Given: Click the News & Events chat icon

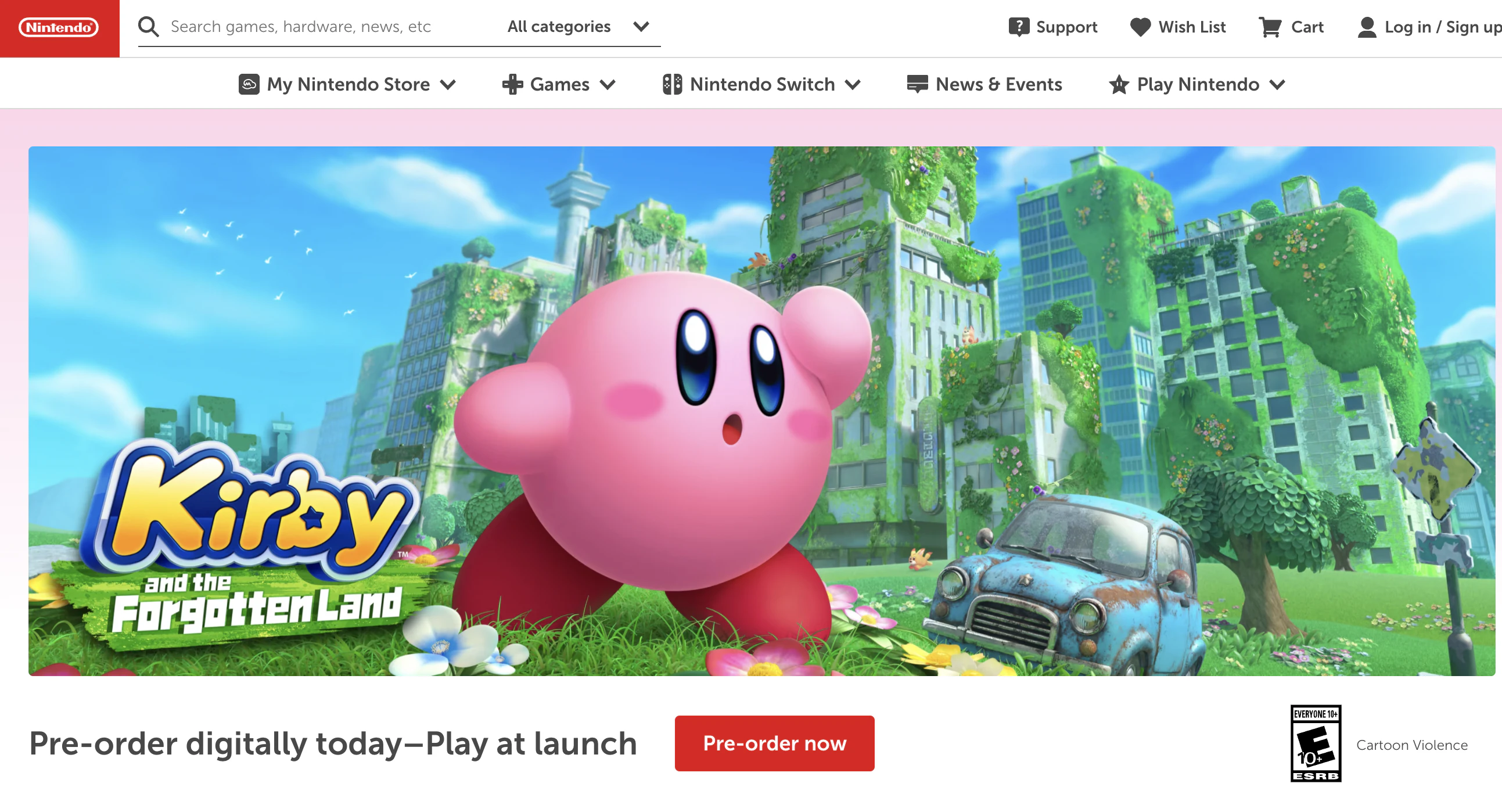Looking at the screenshot, I should (x=918, y=84).
